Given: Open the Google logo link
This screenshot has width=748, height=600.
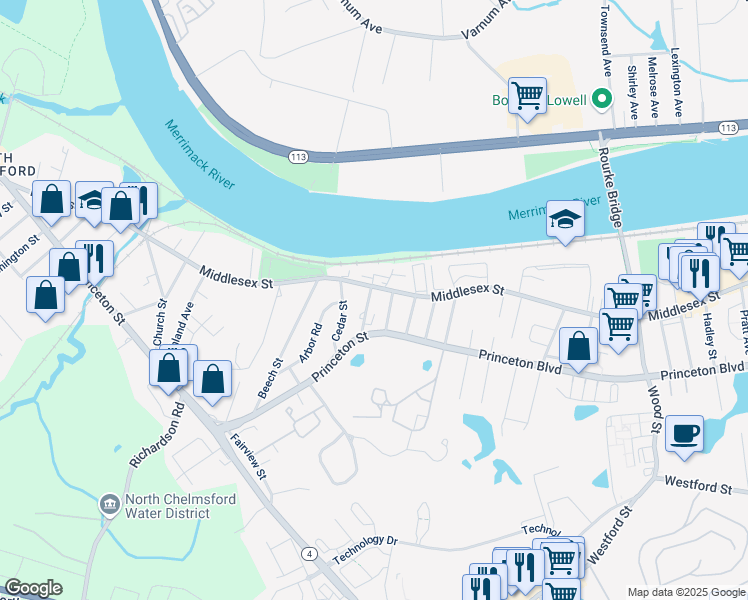Looking at the screenshot, I should (x=33, y=588).
